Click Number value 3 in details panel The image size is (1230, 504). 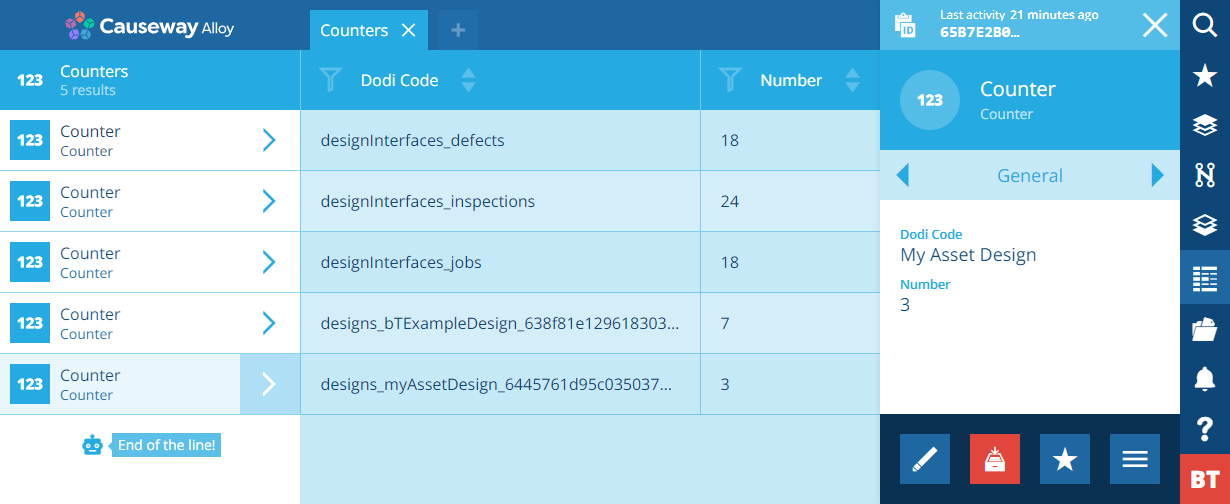coord(905,305)
